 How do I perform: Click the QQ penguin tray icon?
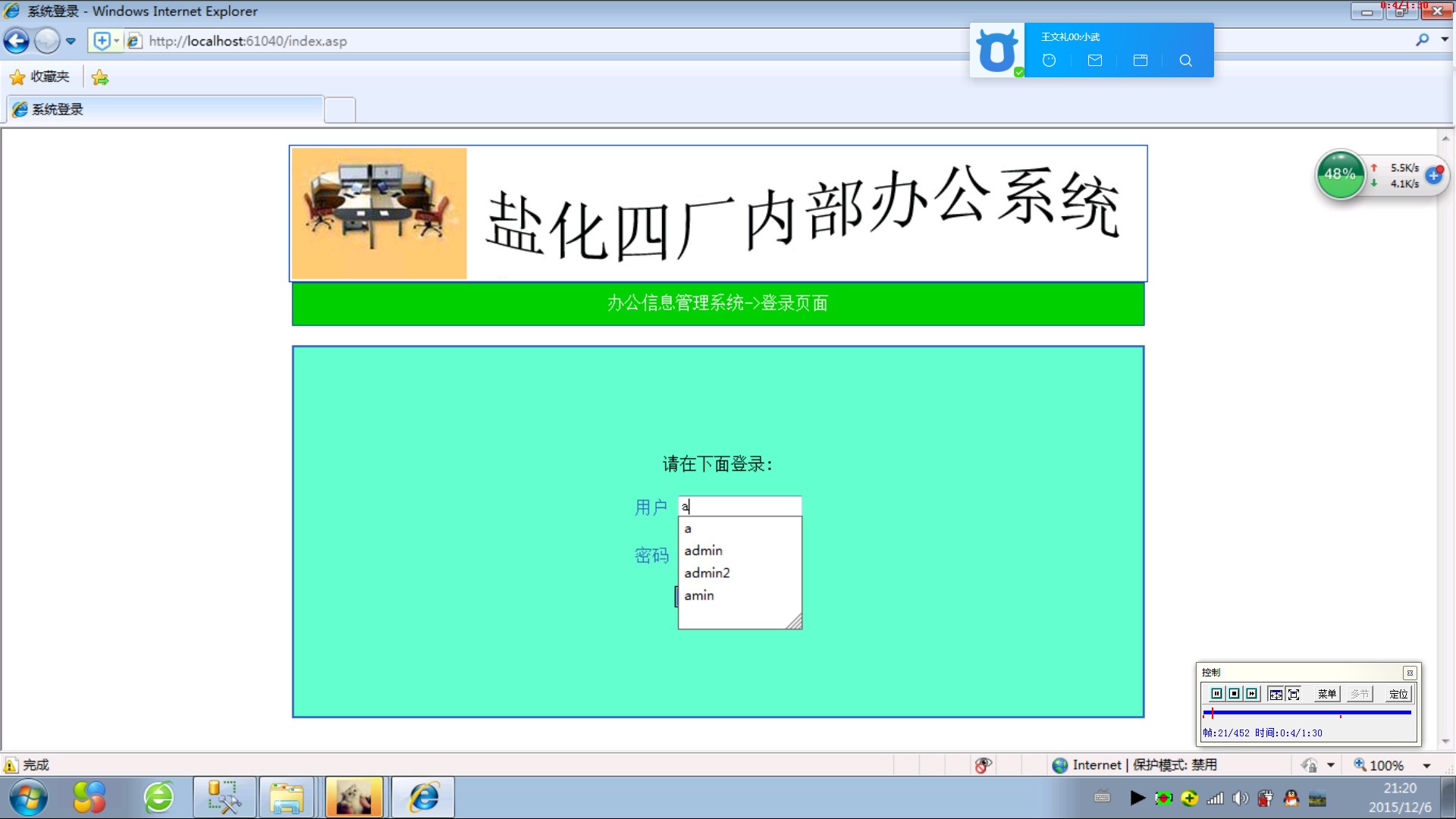click(1291, 798)
